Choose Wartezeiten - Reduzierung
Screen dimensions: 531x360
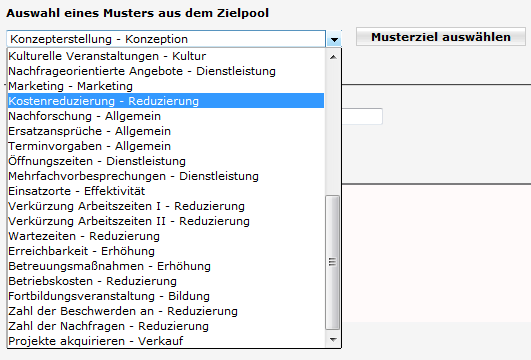coord(166,236)
